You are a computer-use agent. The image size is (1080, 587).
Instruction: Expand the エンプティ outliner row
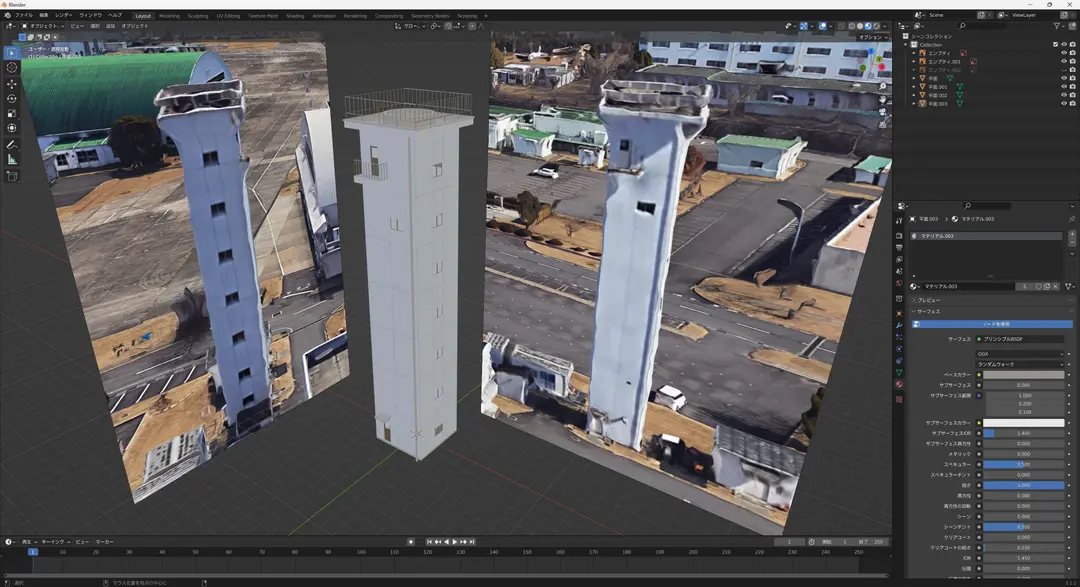point(914,53)
